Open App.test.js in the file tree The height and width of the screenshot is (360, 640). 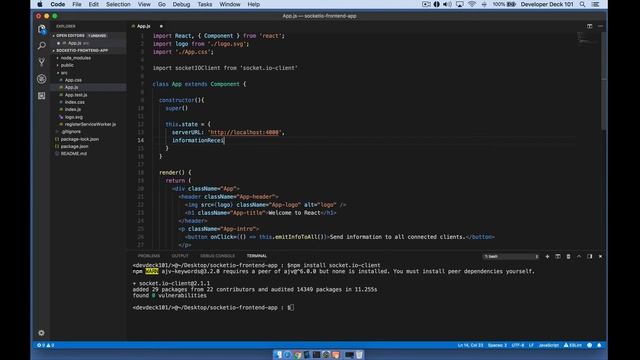pos(76,95)
